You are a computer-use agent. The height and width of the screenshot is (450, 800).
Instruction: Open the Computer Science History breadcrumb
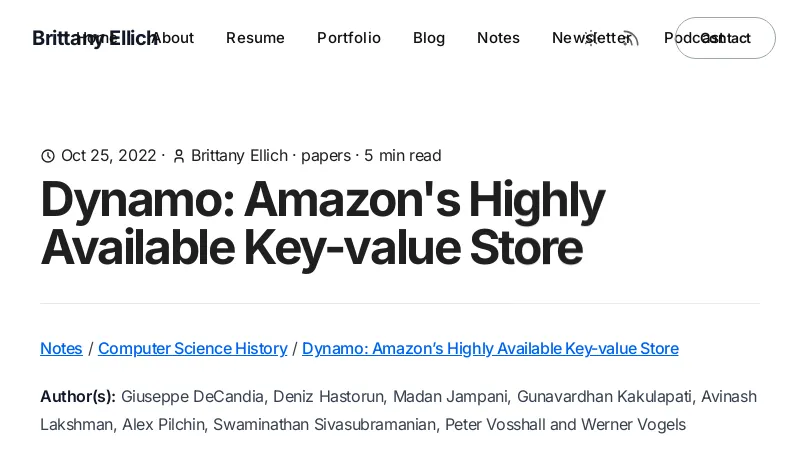(x=192, y=349)
